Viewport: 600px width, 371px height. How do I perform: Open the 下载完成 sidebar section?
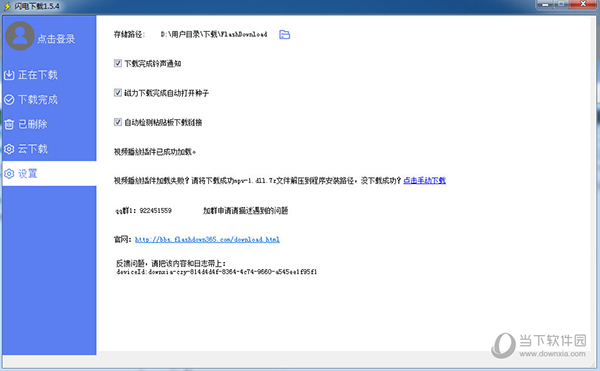tap(49, 100)
